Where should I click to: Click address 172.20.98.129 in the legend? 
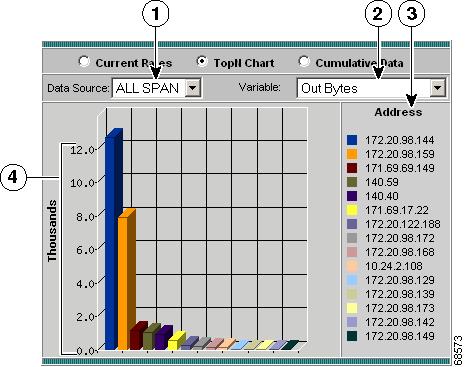[400, 280]
